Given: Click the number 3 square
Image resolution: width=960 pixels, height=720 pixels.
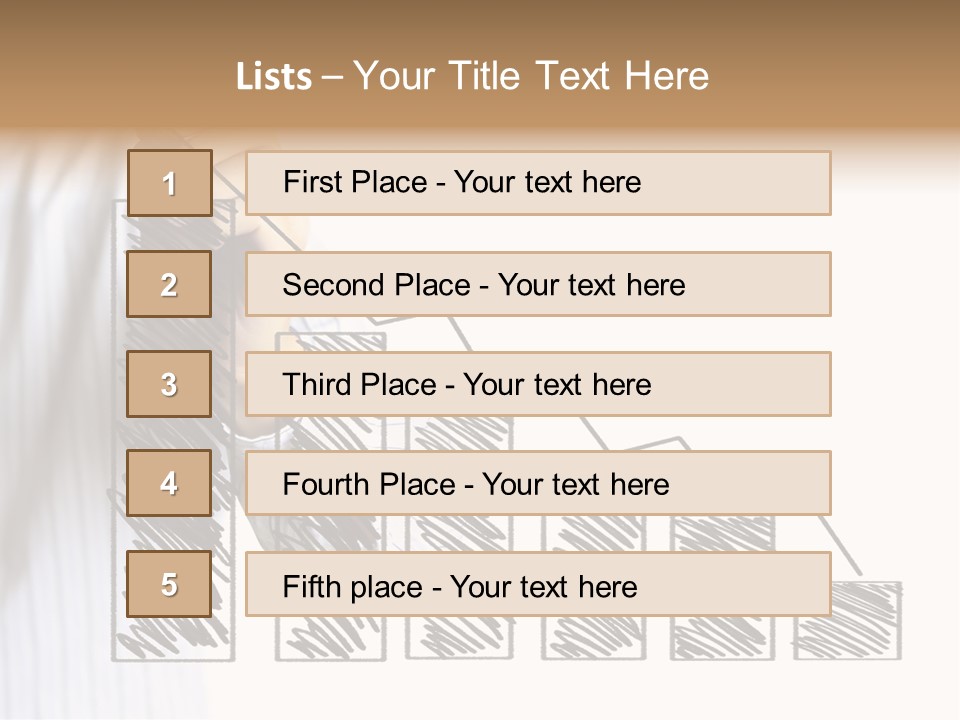Looking at the screenshot, I should coord(169,384).
